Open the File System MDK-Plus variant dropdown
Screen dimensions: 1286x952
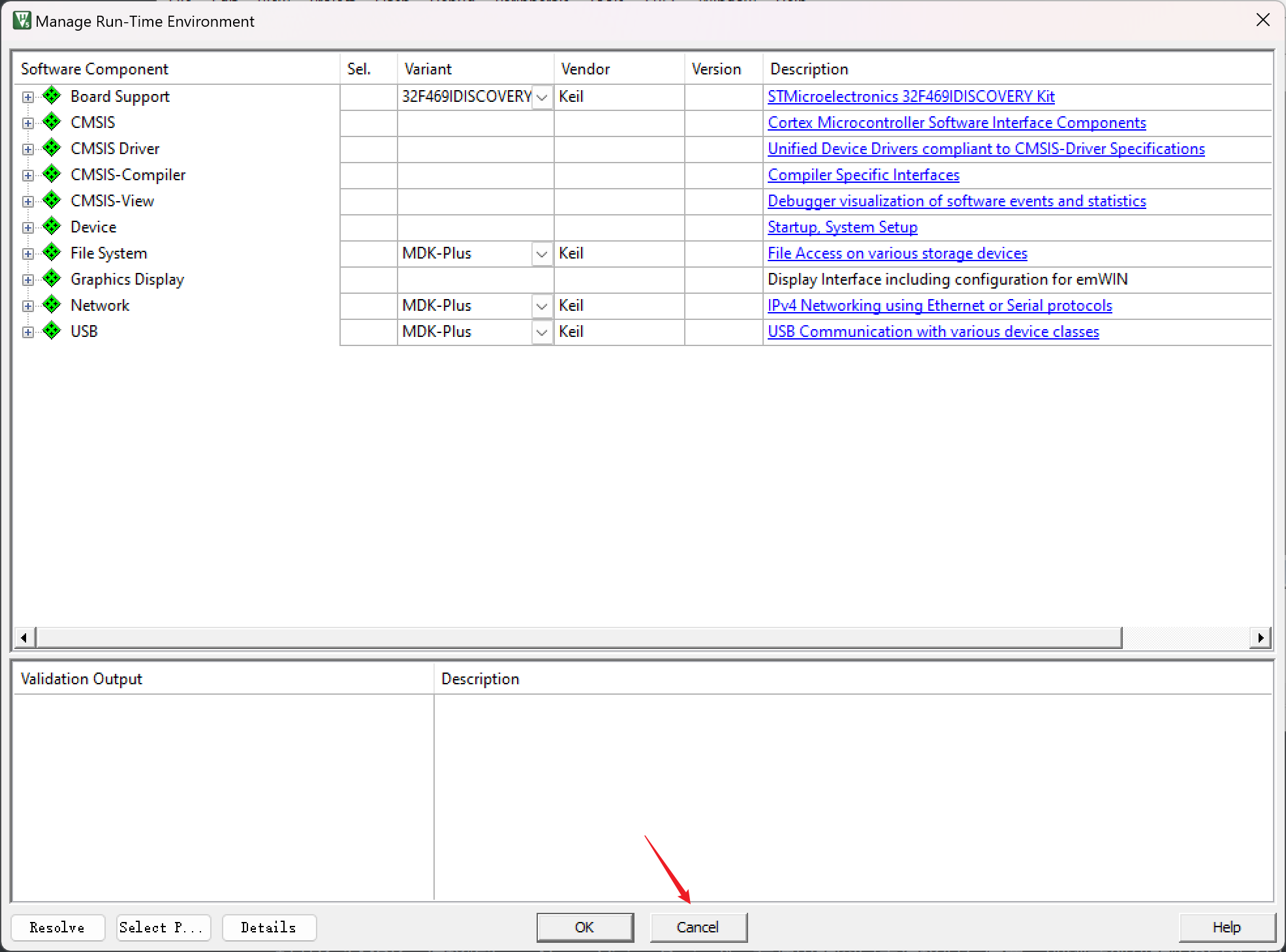coord(542,254)
